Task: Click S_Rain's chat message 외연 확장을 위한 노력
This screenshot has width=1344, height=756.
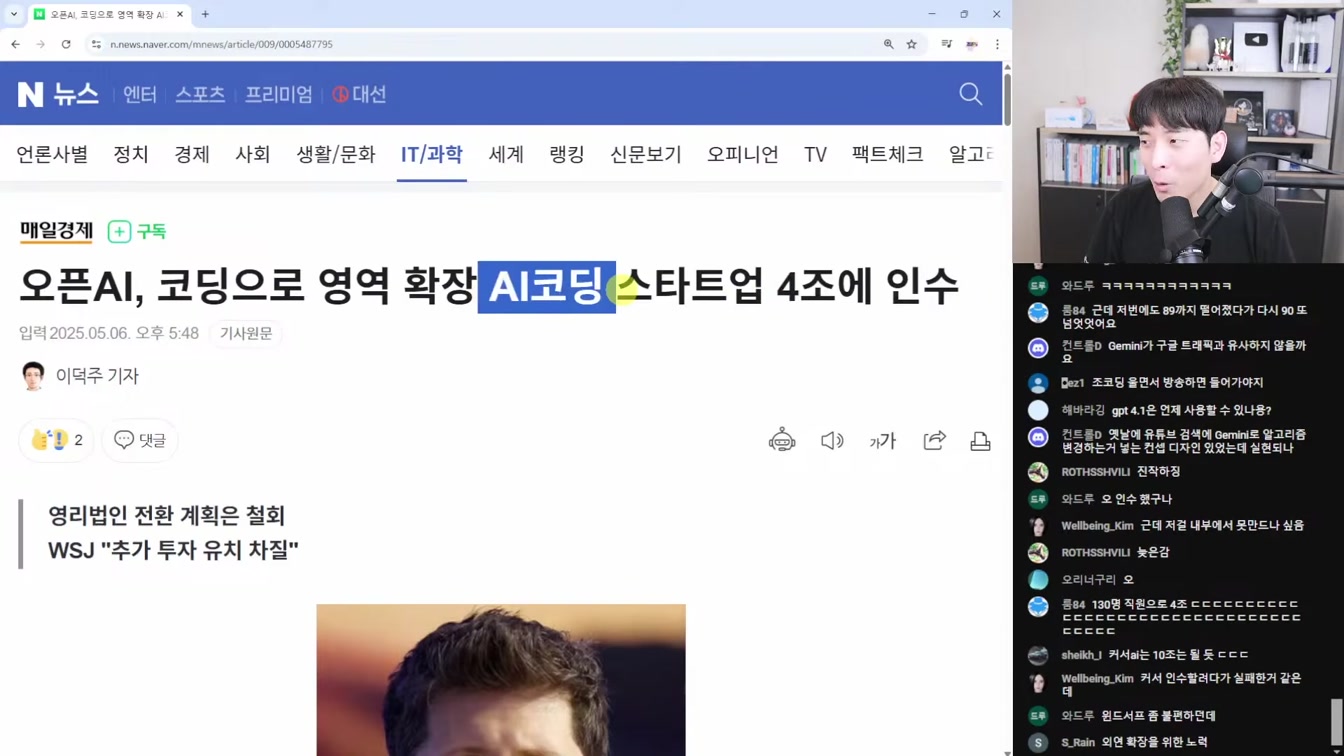Action: (x=1154, y=742)
